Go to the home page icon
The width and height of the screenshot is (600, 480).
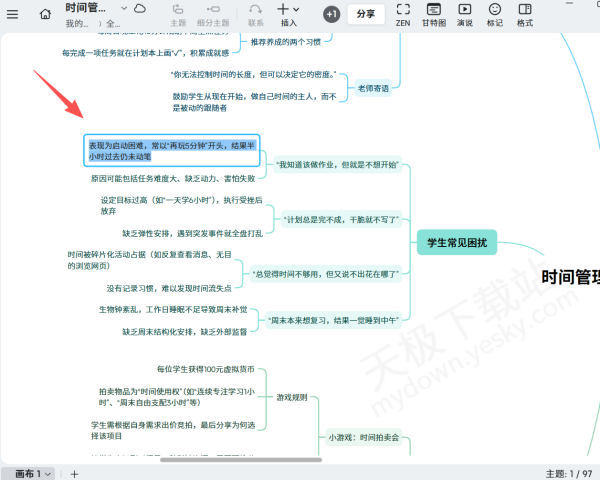(x=46, y=14)
